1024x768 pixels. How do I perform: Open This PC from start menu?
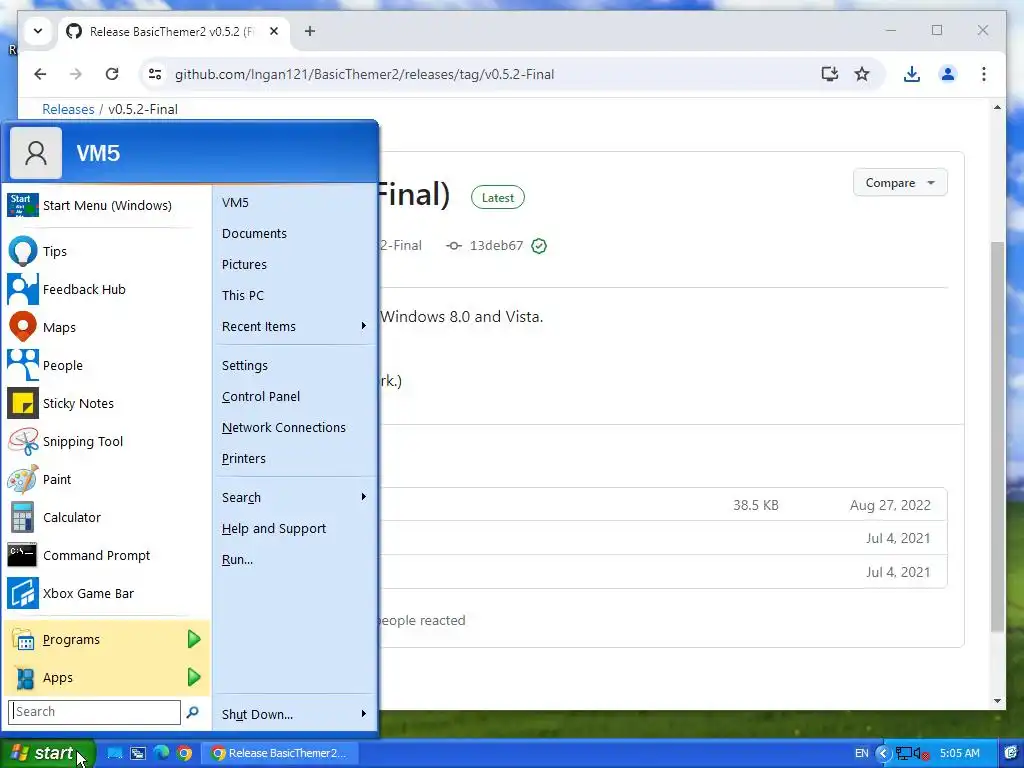point(295,296)
